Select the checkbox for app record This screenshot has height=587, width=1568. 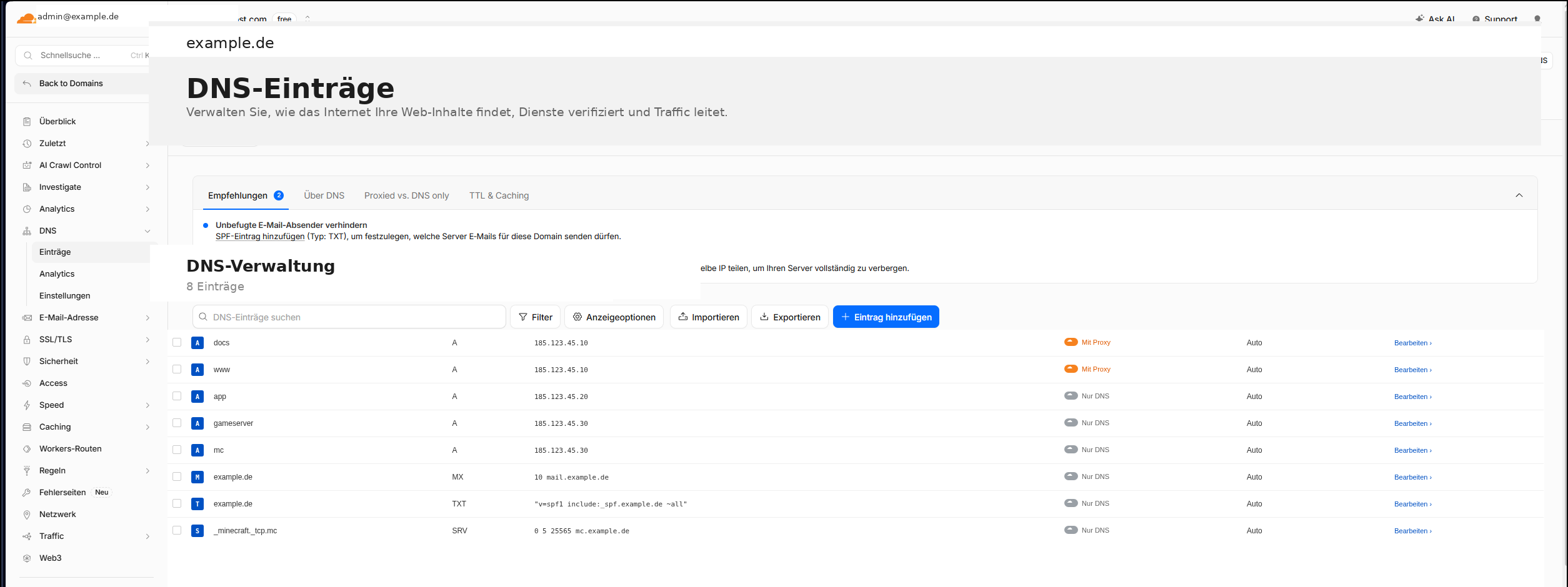pos(177,396)
